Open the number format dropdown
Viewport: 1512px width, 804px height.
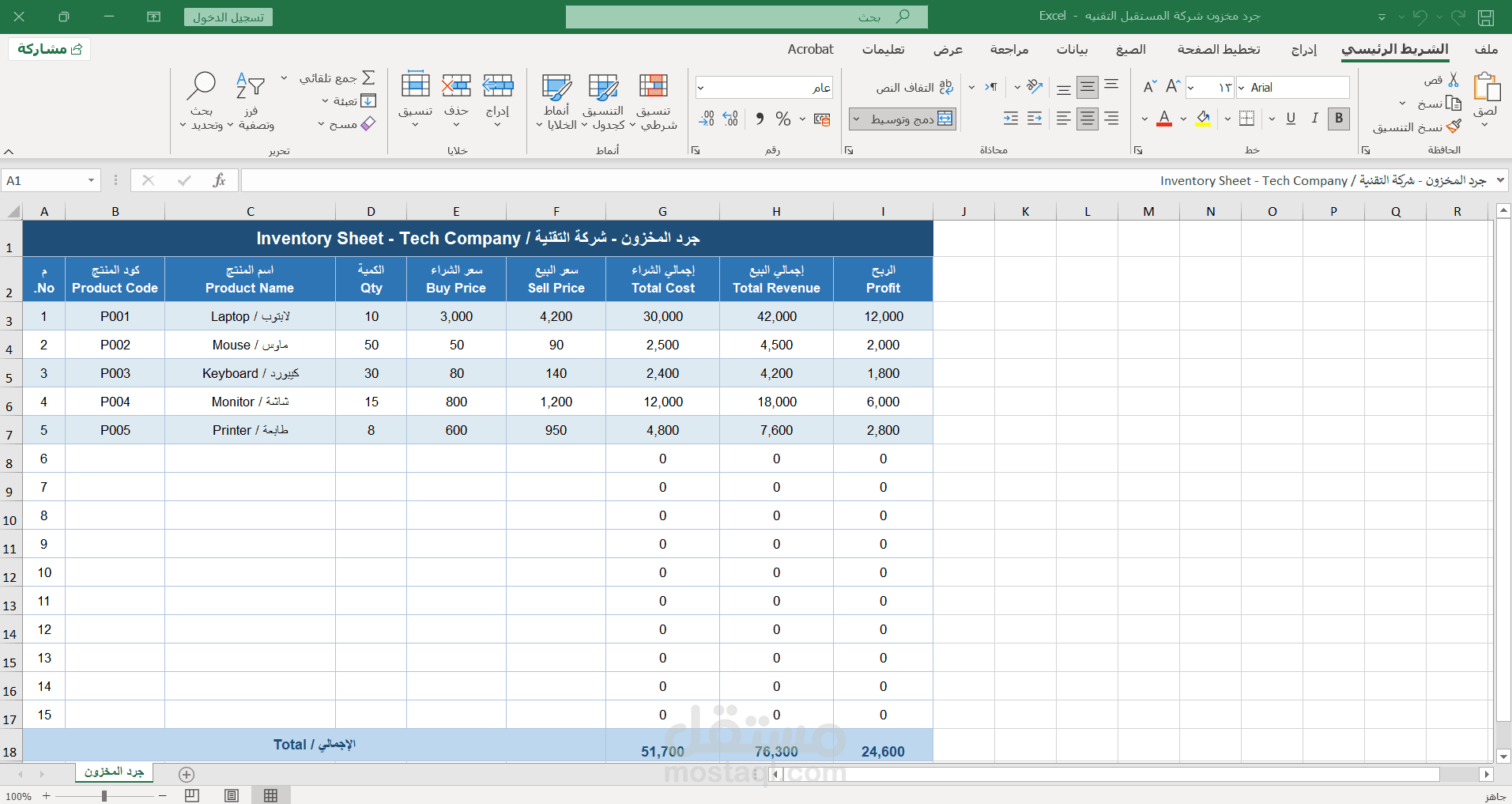[700, 88]
